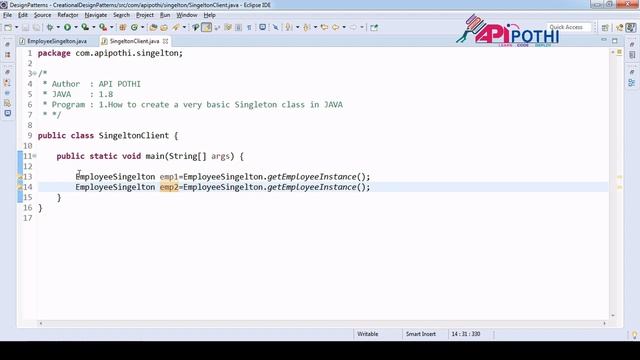Open the New Java Class dropdown arrow
Screen dimensions: 640x360
(142, 27)
